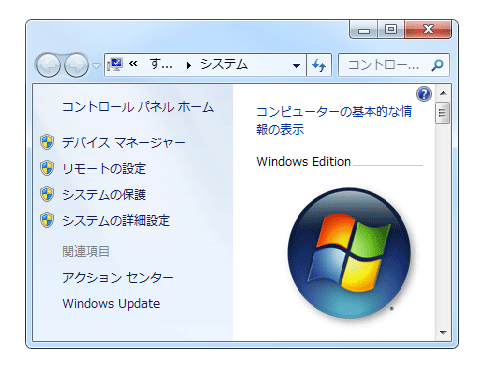Click shield icon beside システムの保護

pos(47,194)
